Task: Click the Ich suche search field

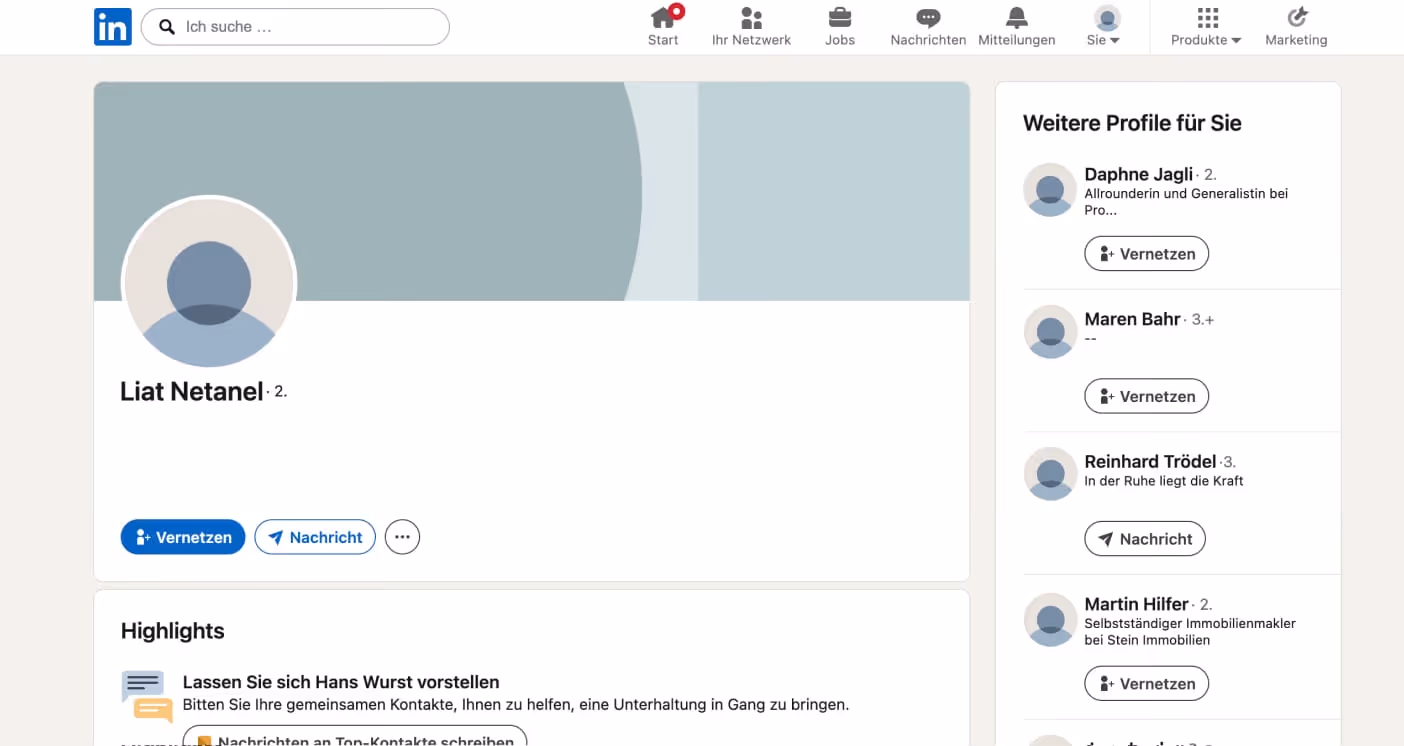Action: (x=295, y=27)
